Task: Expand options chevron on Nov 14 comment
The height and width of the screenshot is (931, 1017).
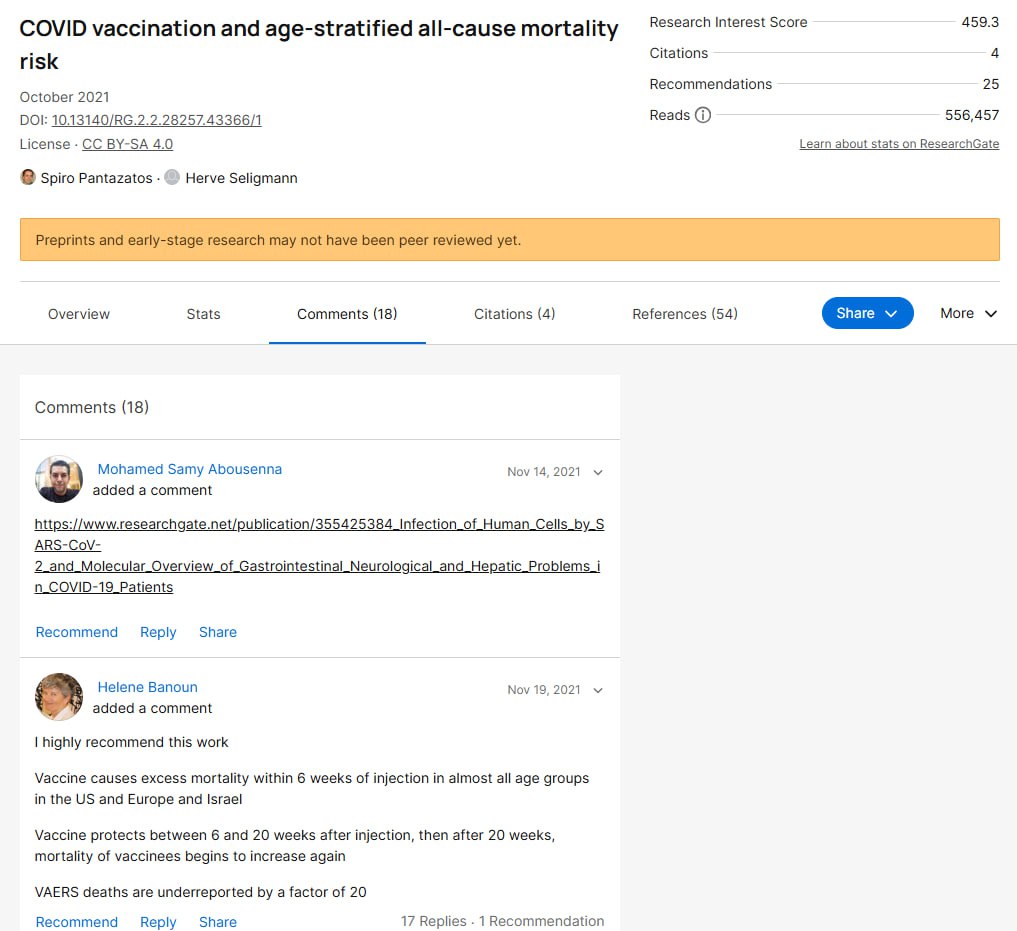Action: click(x=598, y=472)
